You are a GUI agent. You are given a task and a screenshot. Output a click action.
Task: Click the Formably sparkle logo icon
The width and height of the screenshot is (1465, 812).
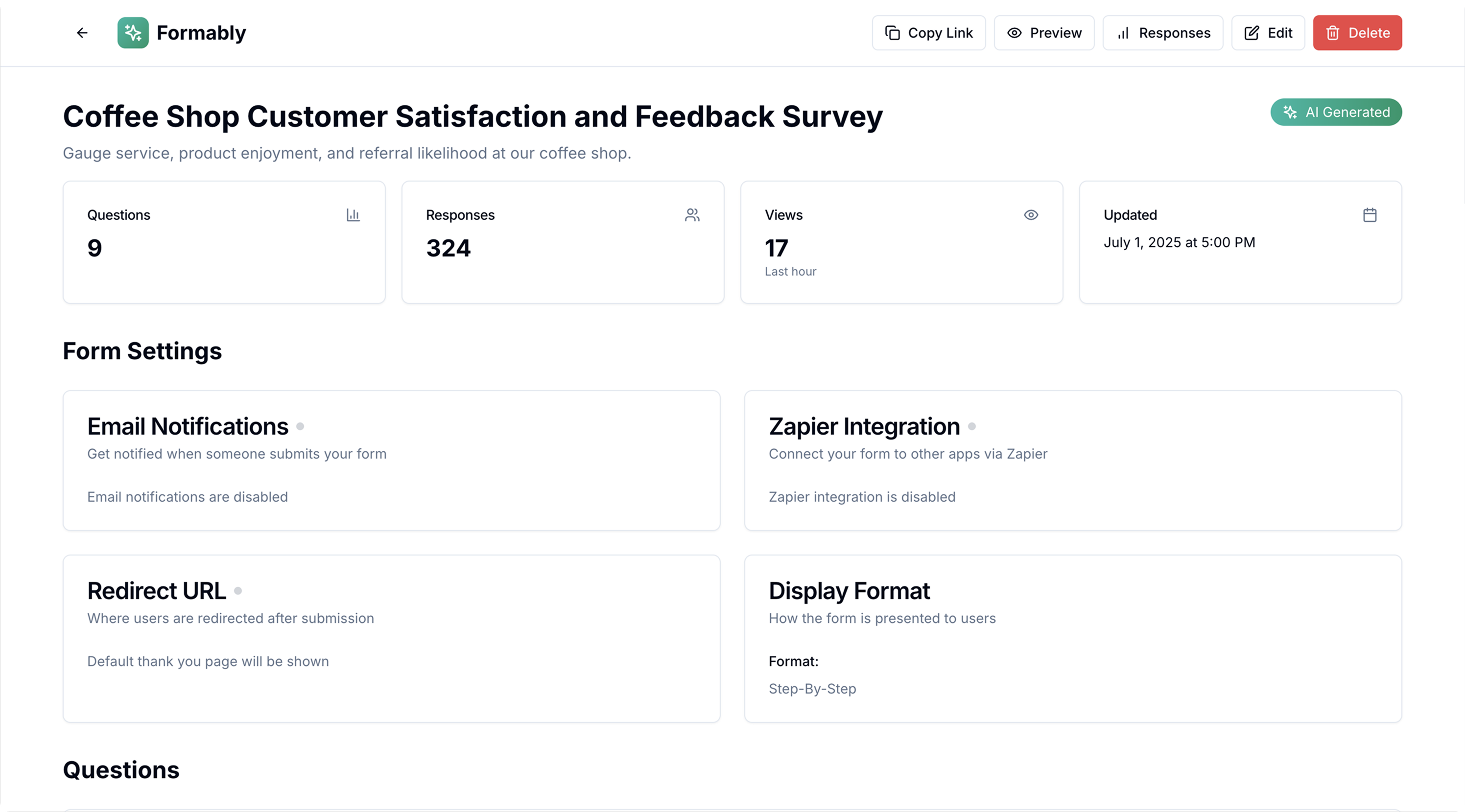pyautogui.click(x=133, y=33)
